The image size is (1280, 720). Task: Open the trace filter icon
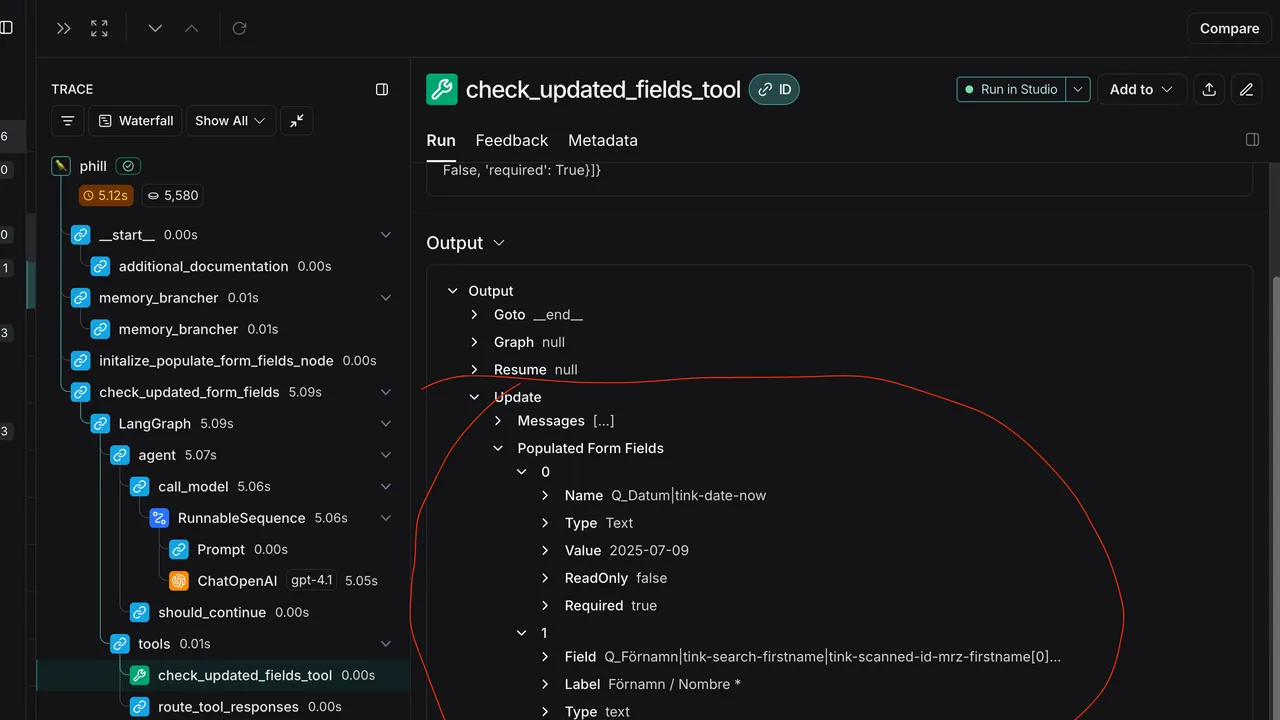pos(68,121)
